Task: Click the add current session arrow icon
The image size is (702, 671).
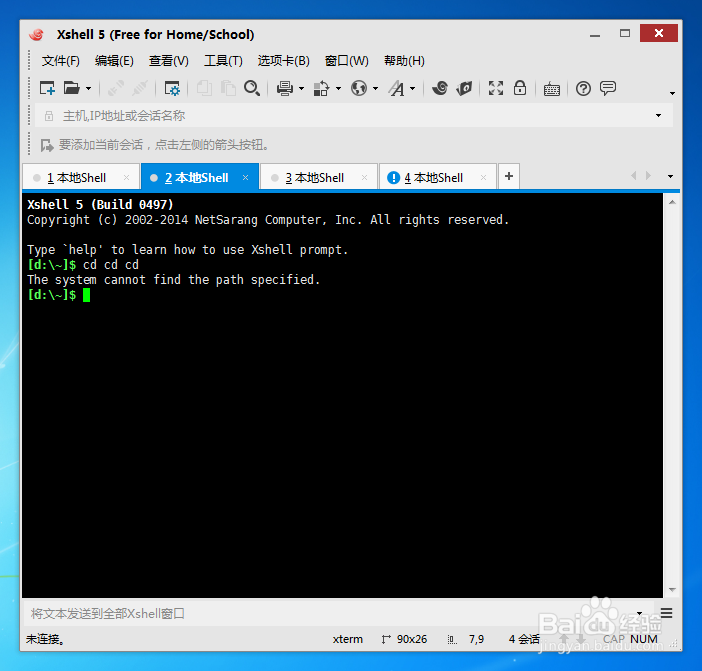Action: click(x=47, y=145)
